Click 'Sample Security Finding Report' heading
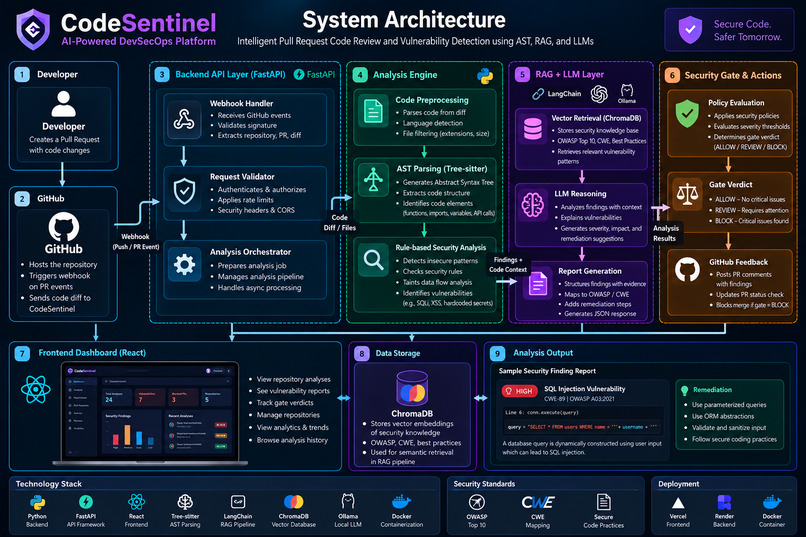The image size is (806, 537). pos(547,371)
